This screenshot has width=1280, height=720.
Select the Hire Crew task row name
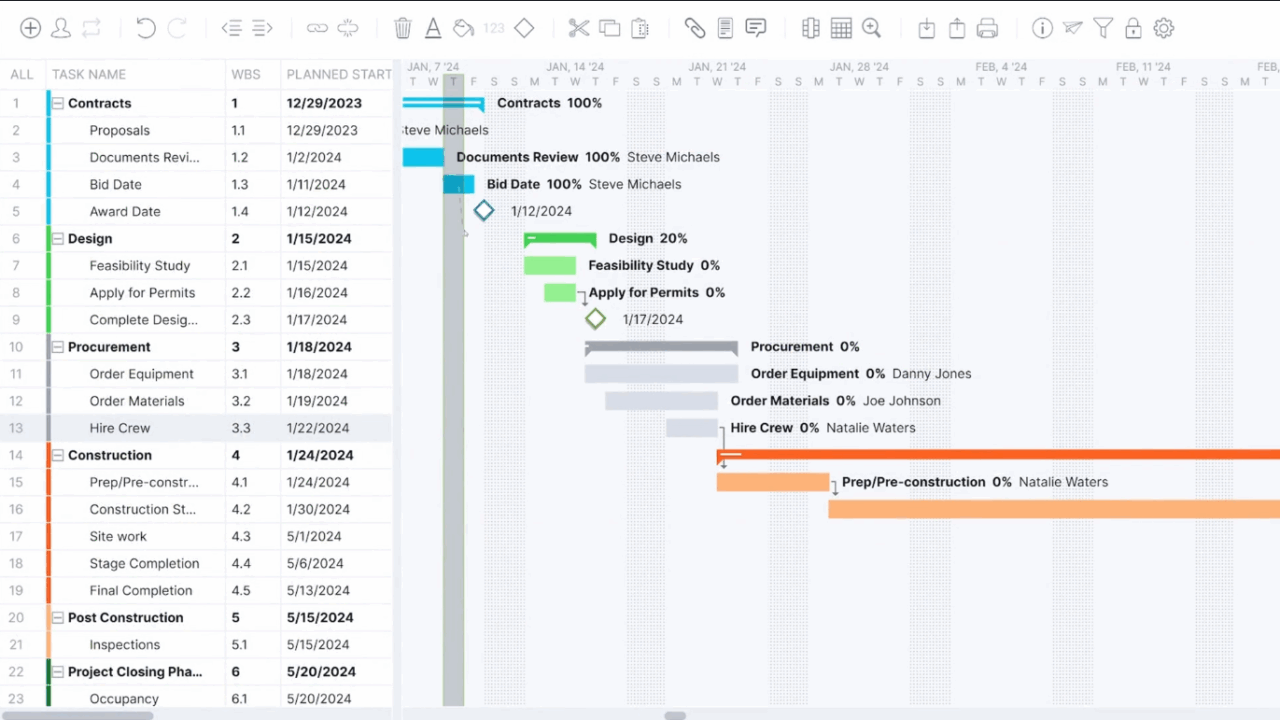pyautogui.click(x=120, y=428)
